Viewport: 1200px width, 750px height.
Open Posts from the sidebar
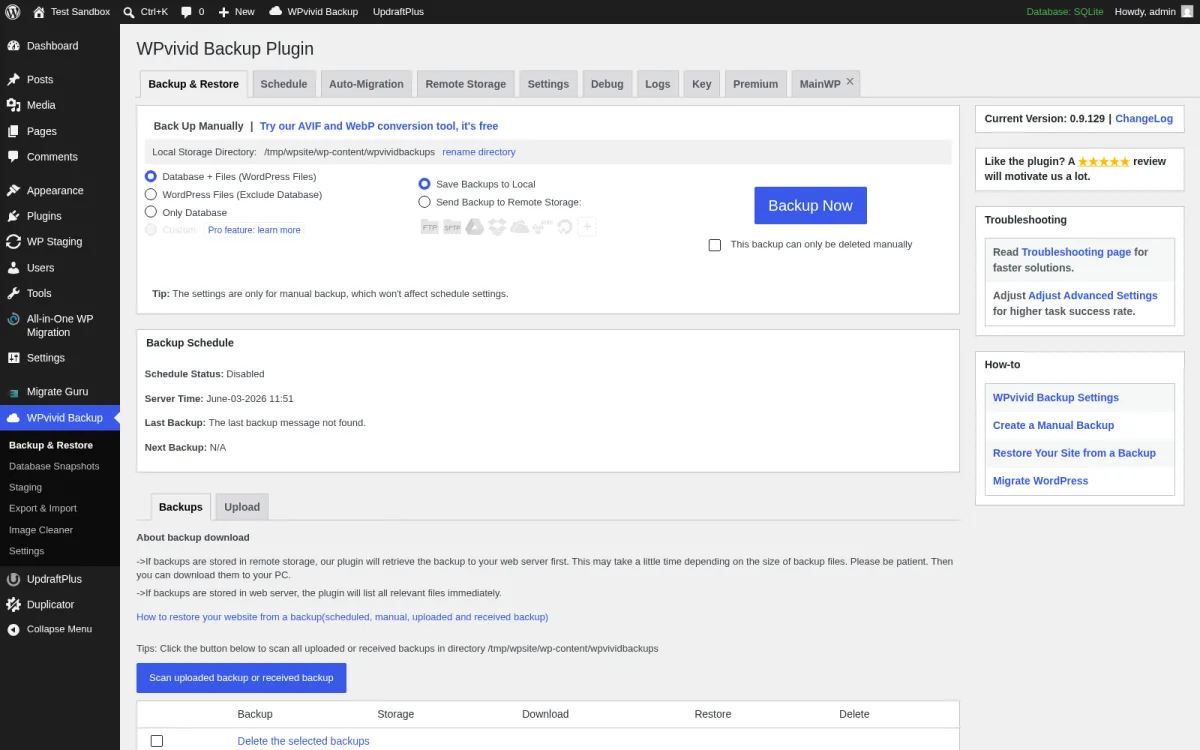tap(60, 80)
